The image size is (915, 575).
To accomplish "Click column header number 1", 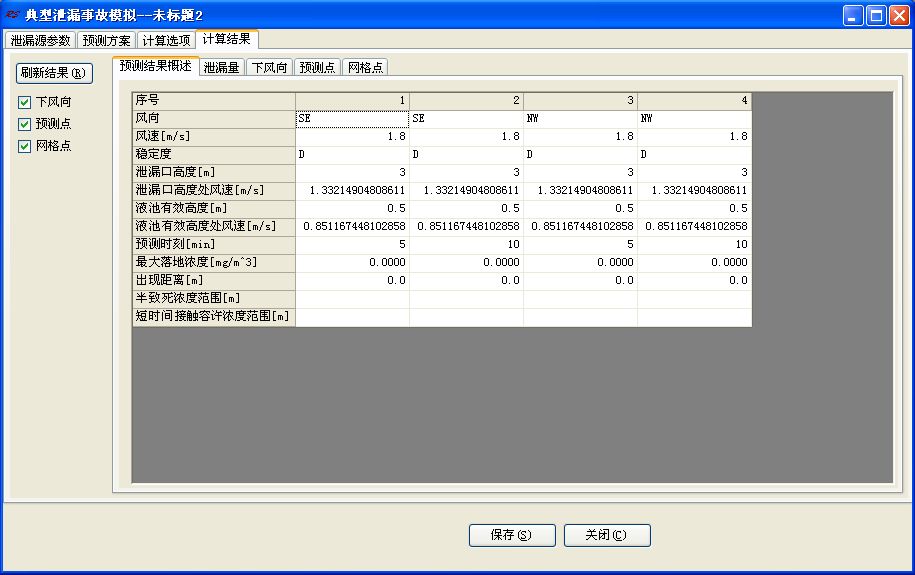I will pyautogui.click(x=352, y=101).
